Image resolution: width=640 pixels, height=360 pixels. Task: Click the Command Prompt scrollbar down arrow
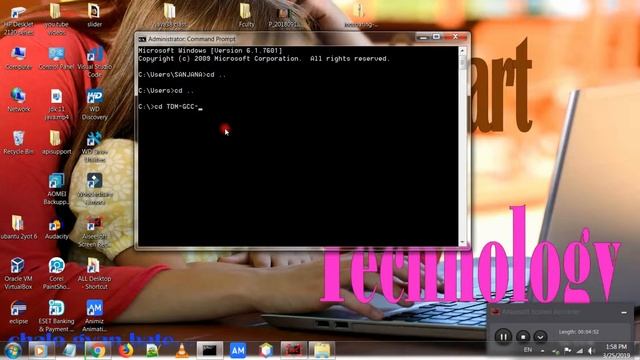(x=462, y=242)
